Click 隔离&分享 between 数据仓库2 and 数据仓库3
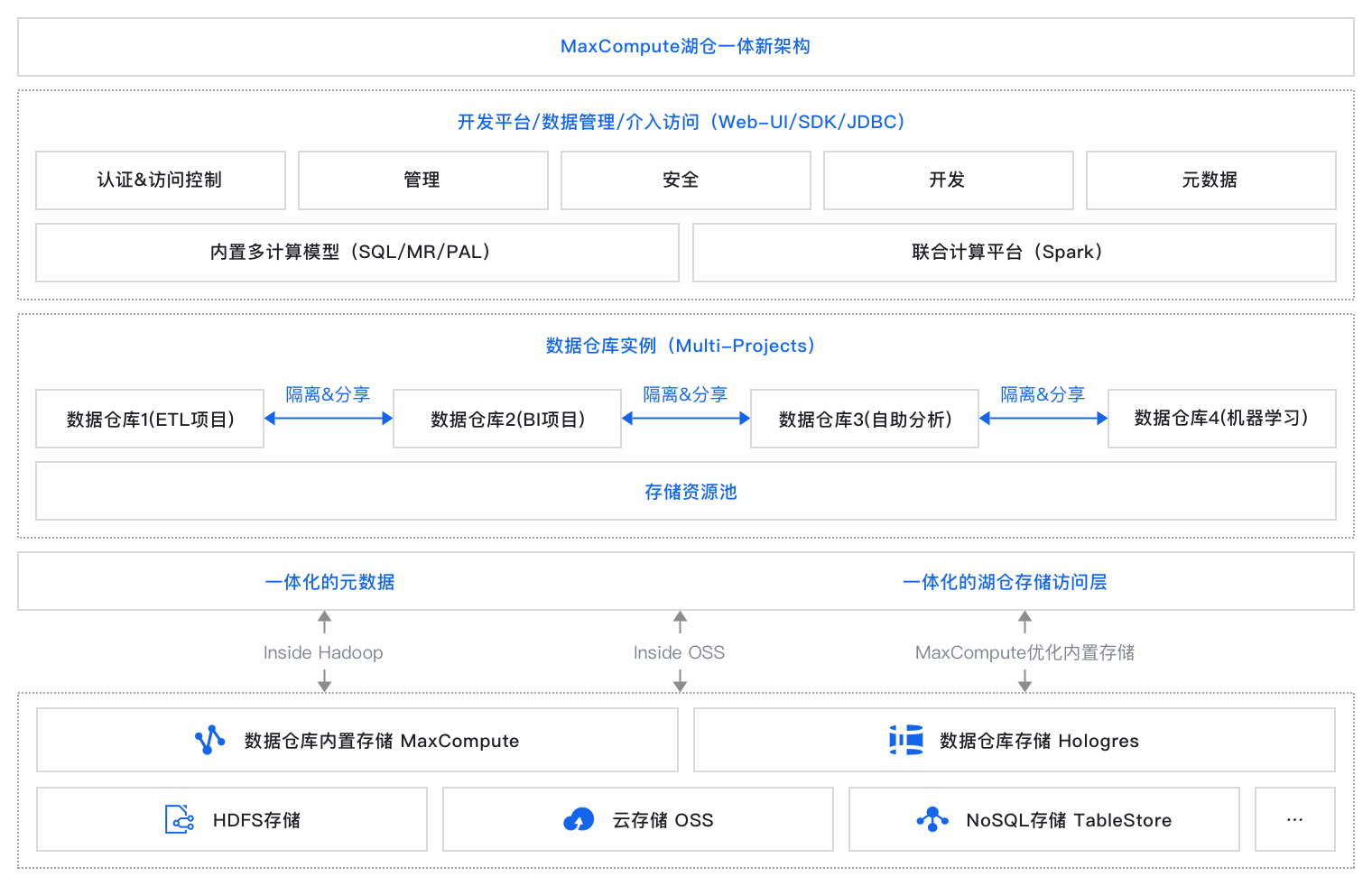Viewport: 1372px width, 886px height. click(686, 395)
